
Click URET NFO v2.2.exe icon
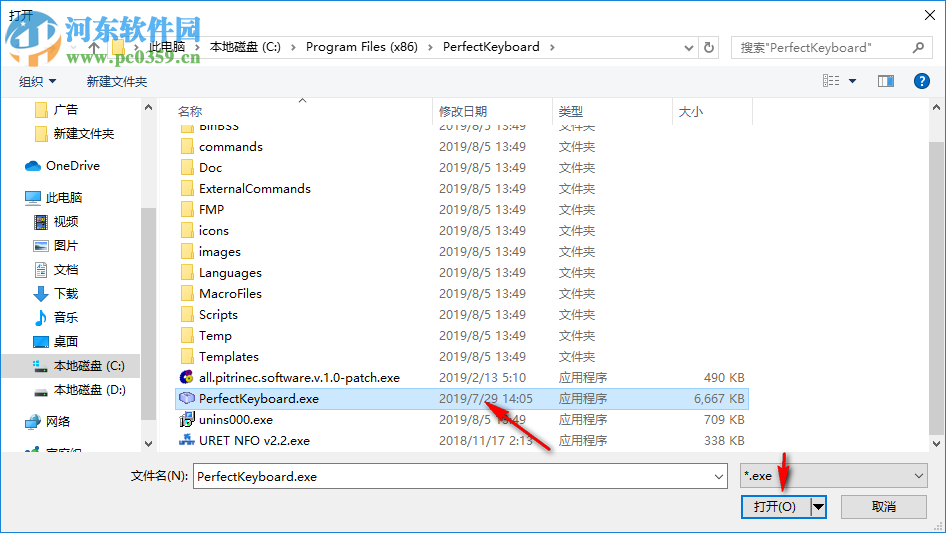click(x=187, y=440)
